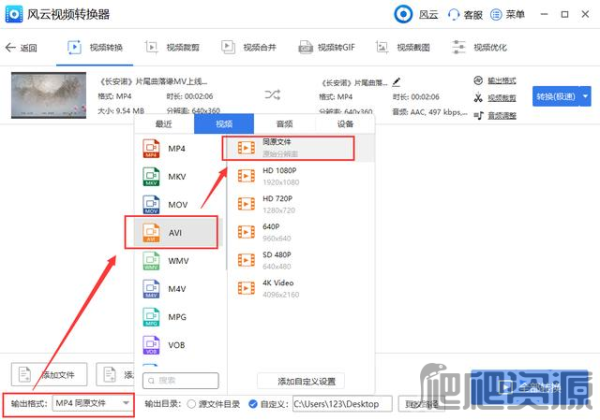Edit output file name pencil icon
This screenshot has height=420, width=600.
pos(396,81)
